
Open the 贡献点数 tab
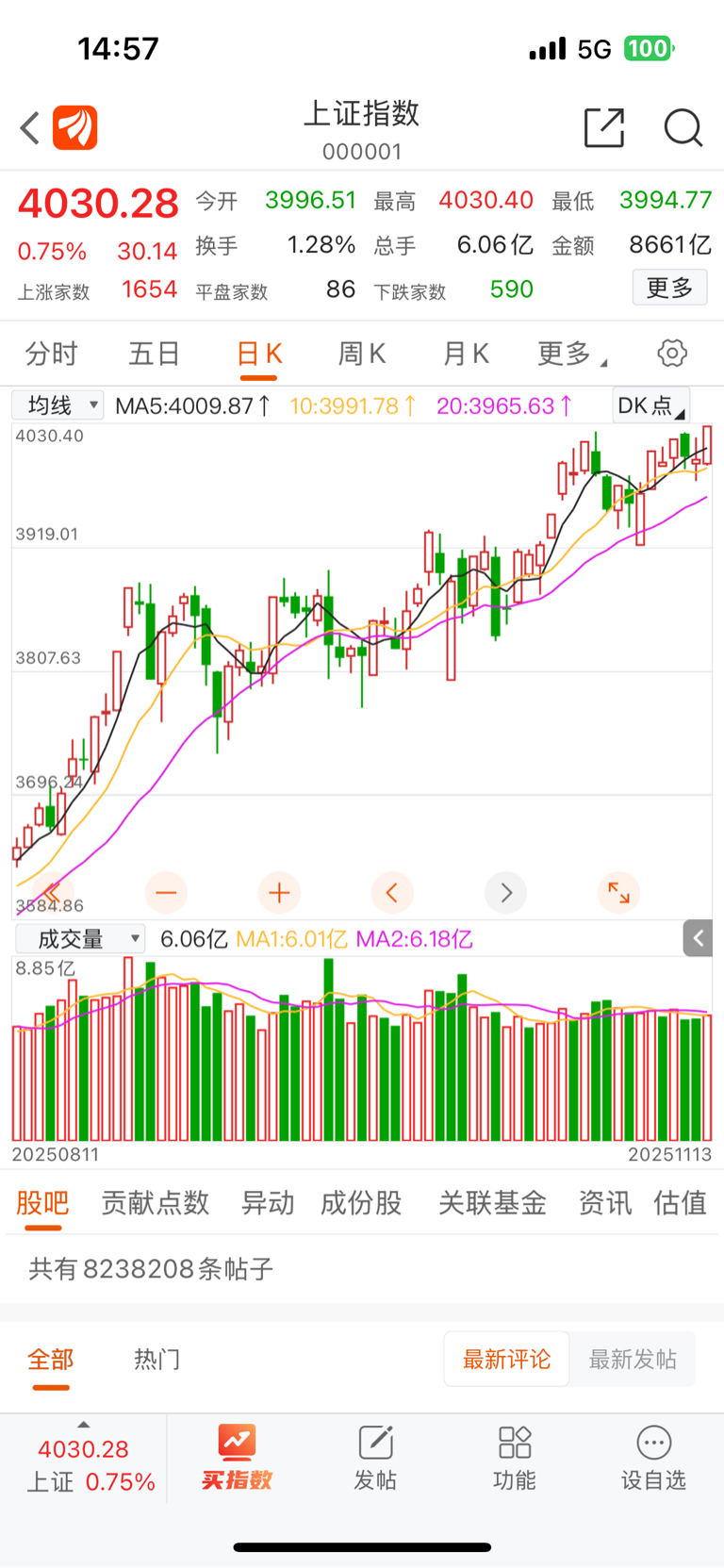(x=155, y=1203)
